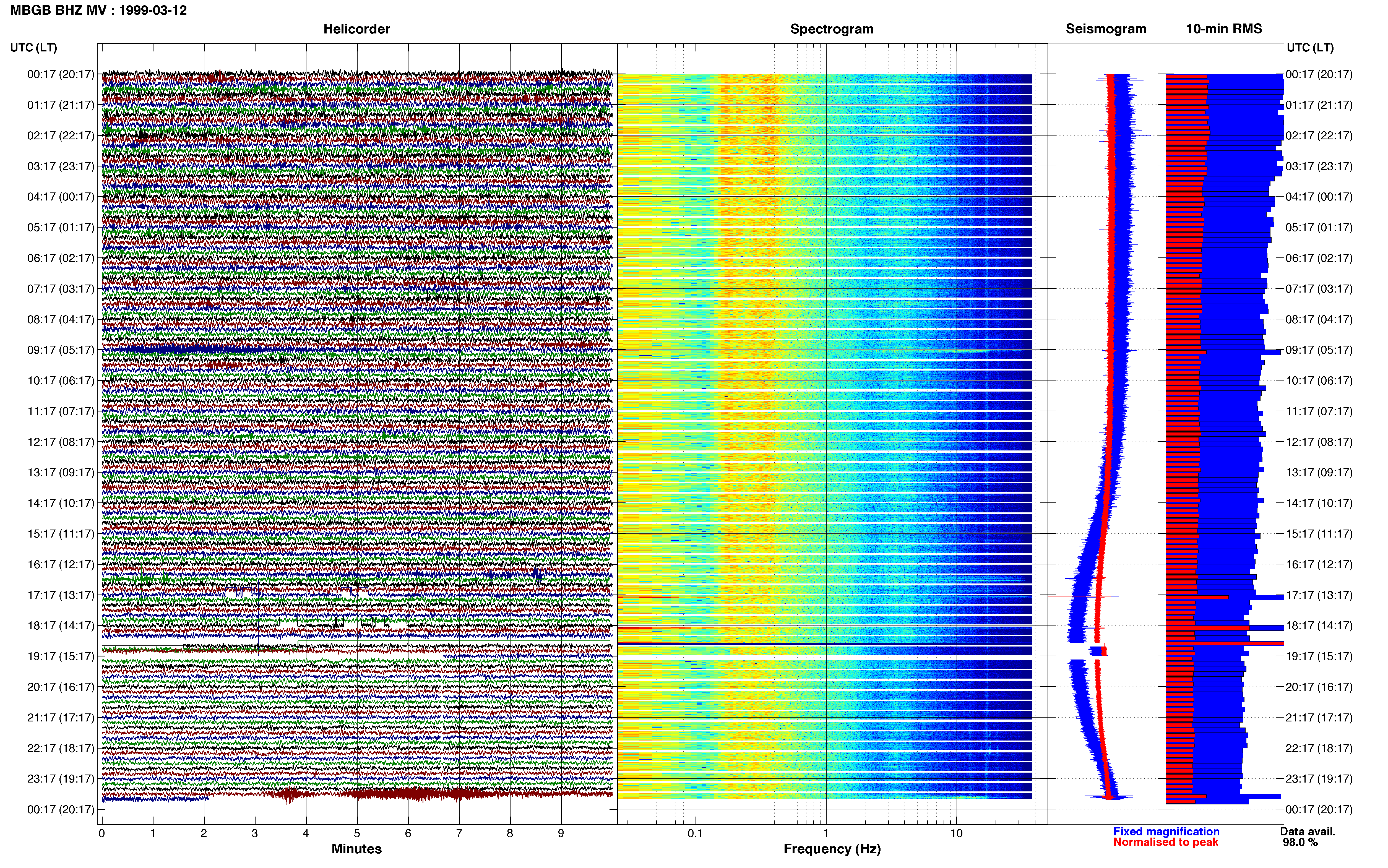The height and width of the screenshot is (868, 1388).
Task: Click the '0.1' frequency tick label
Action: [x=695, y=833]
